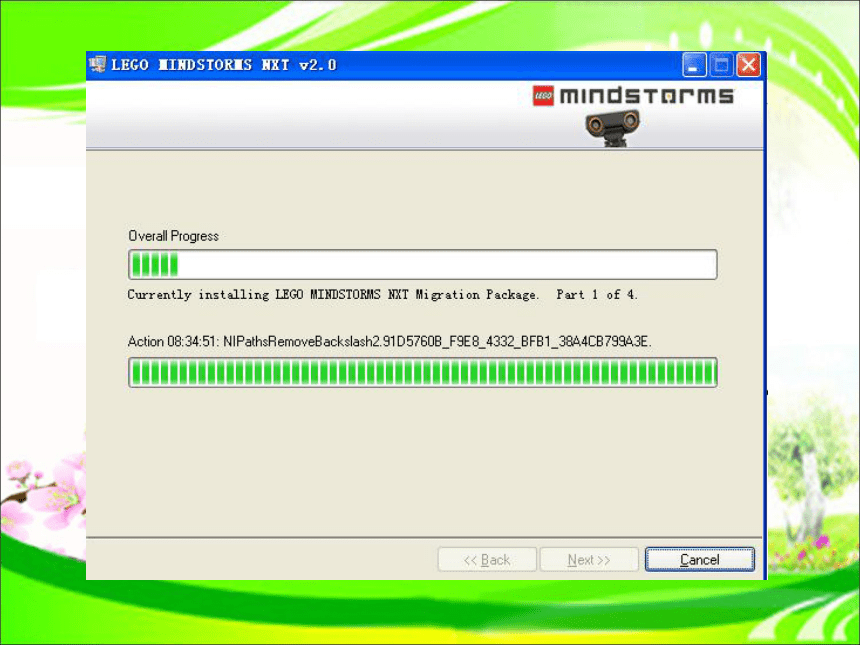Click the mindstorms wordmark in header
The height and width of the screenshot is (645, 860).
pyautogui.click(x=646, y=95)
